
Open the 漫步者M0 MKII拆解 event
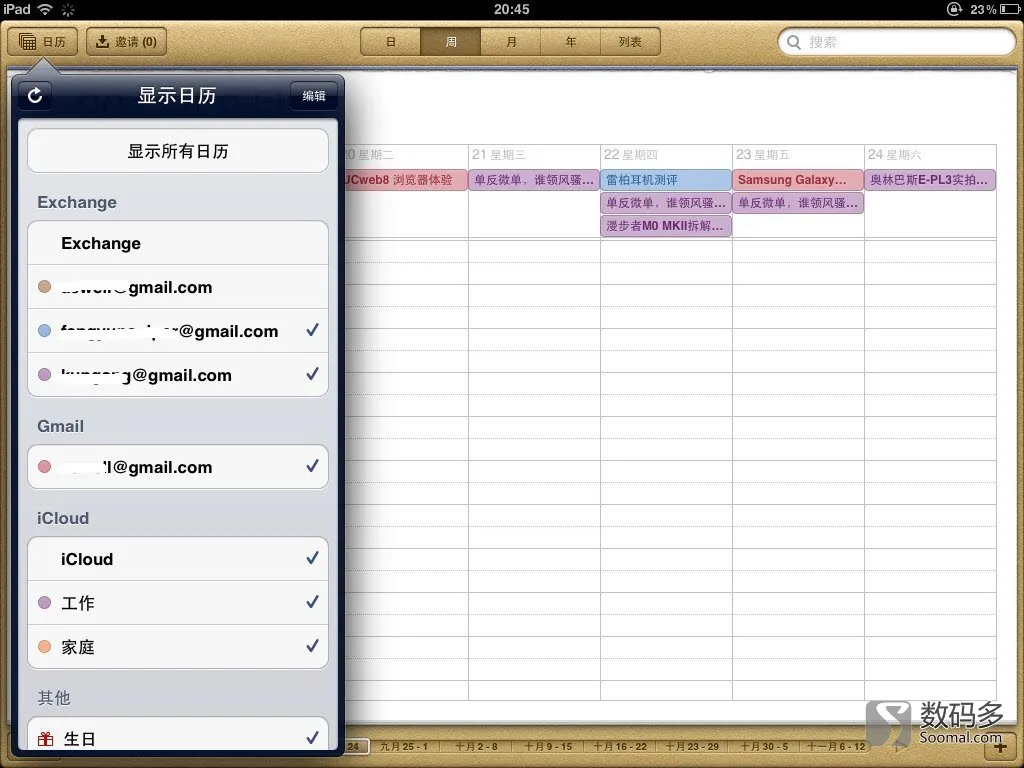665,226
